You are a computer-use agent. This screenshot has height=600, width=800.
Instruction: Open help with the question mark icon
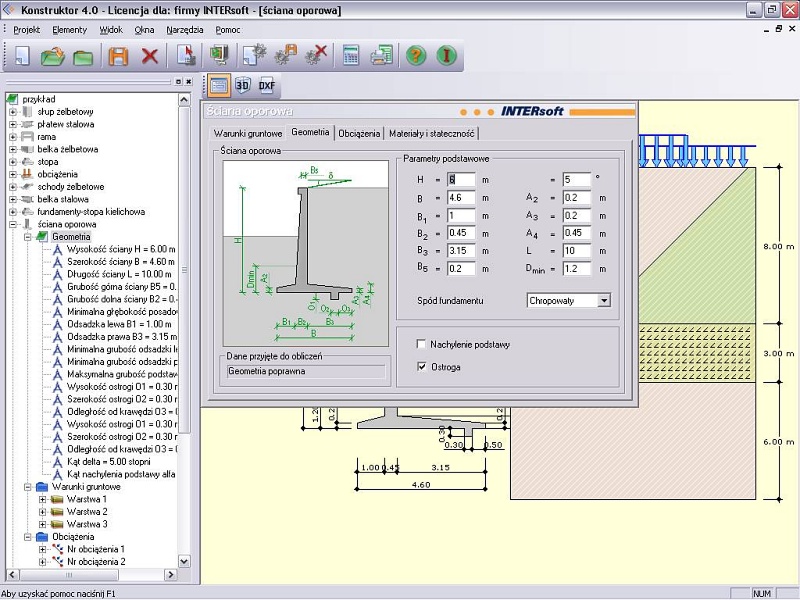[x=416, y=55]
